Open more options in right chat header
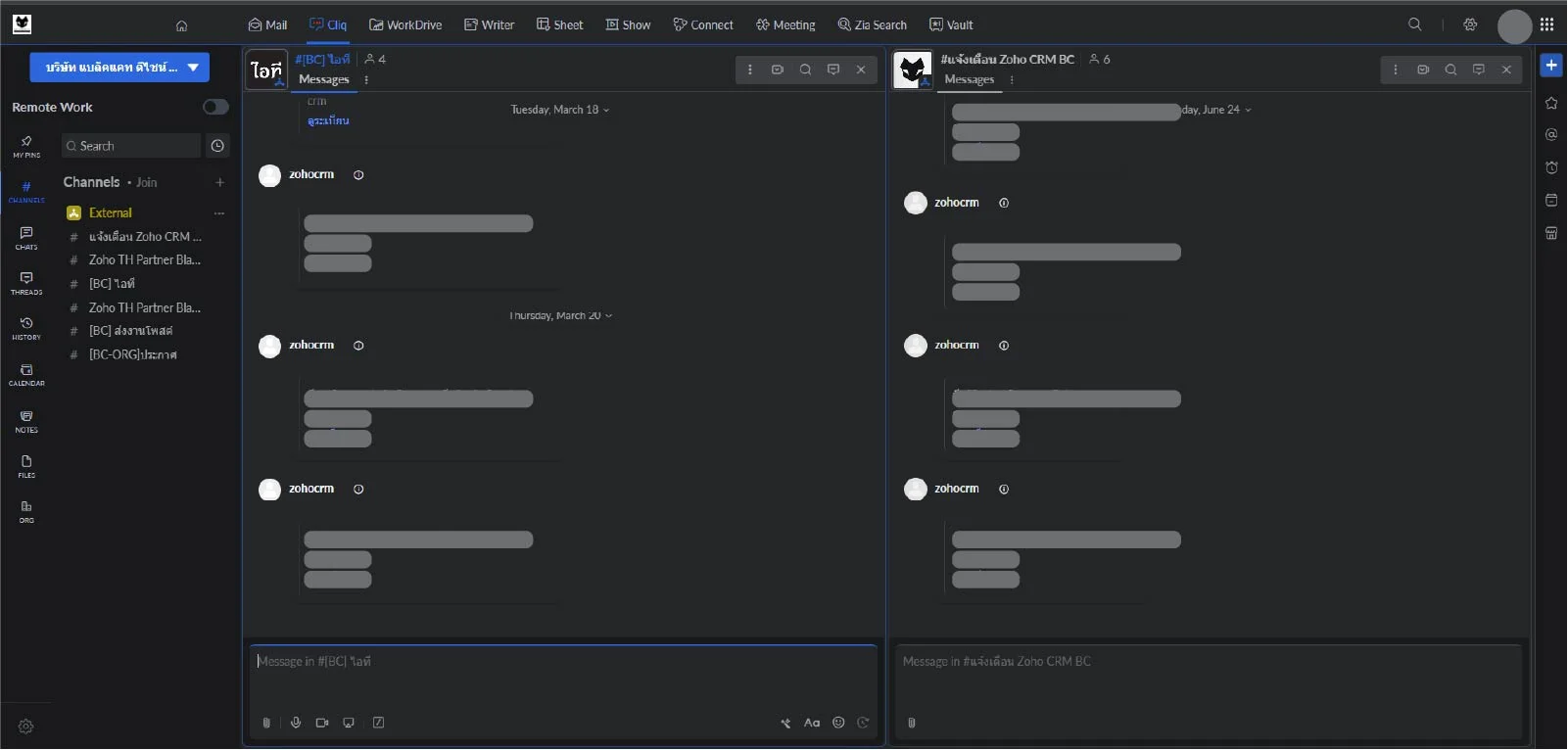The image size is (1568, 750). click(x=1396, y=70)
